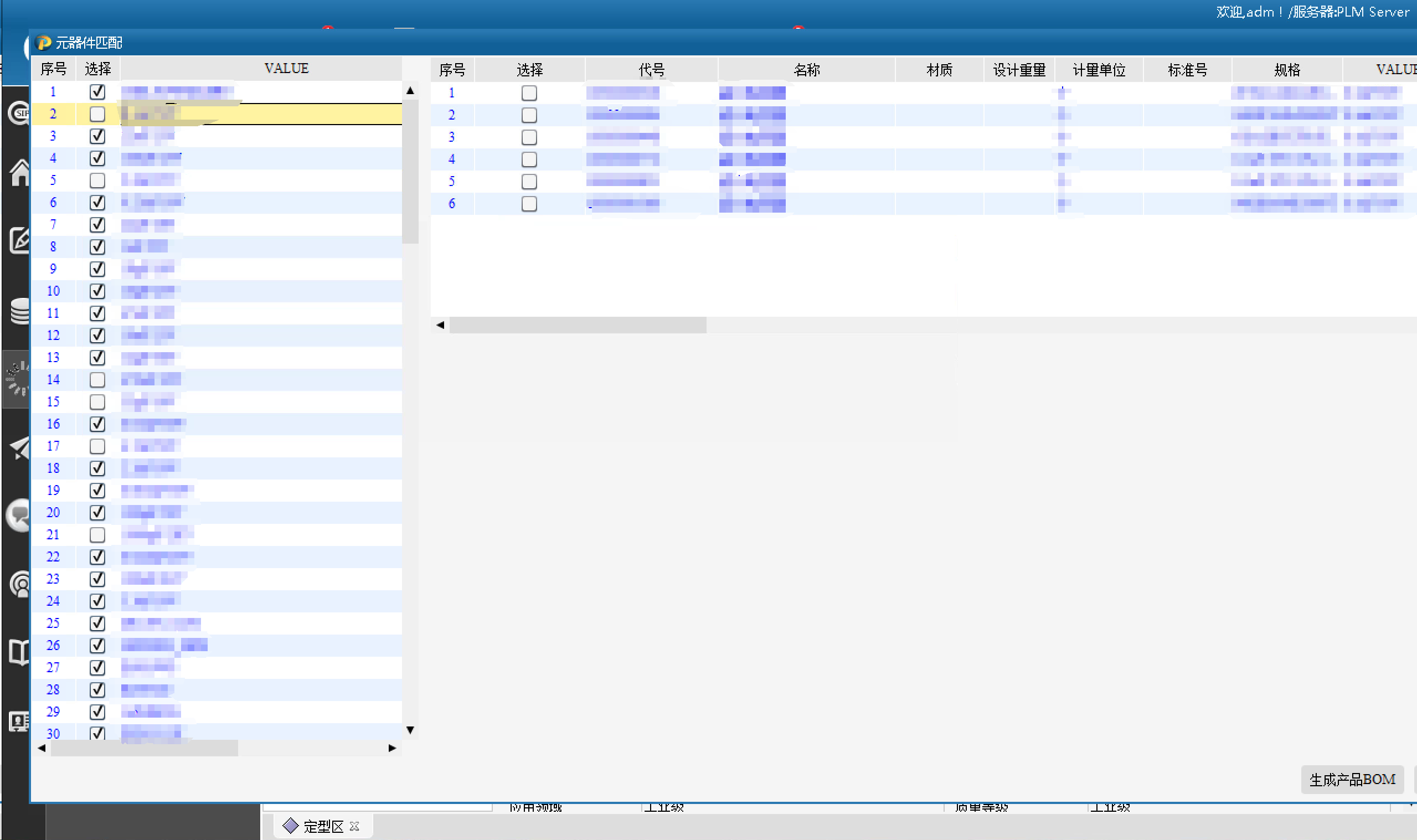
Task: Click the 名称 column header
Action: (806, 70)
